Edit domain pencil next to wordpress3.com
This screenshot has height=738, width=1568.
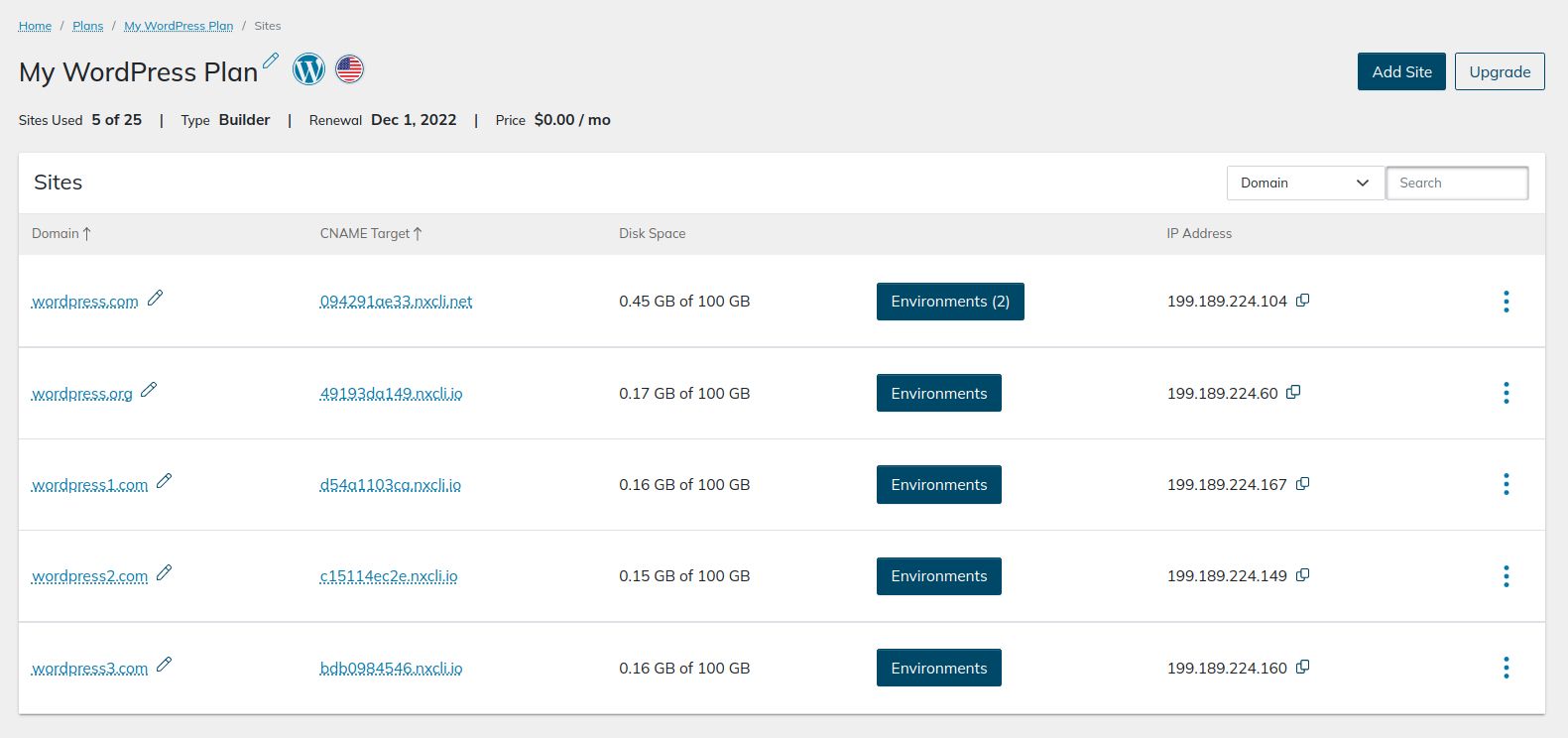165,665
